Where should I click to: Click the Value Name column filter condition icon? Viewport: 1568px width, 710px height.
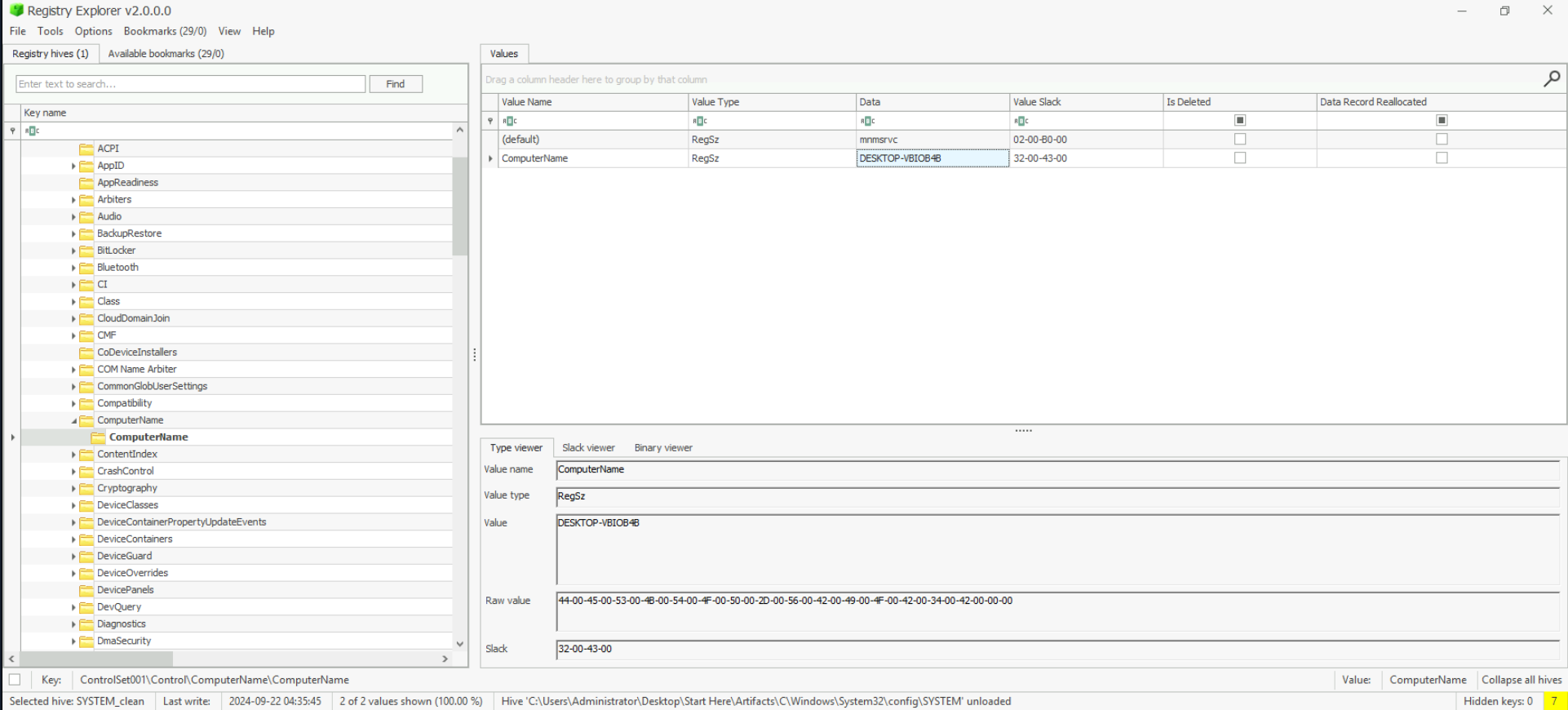tap(510, 121)
